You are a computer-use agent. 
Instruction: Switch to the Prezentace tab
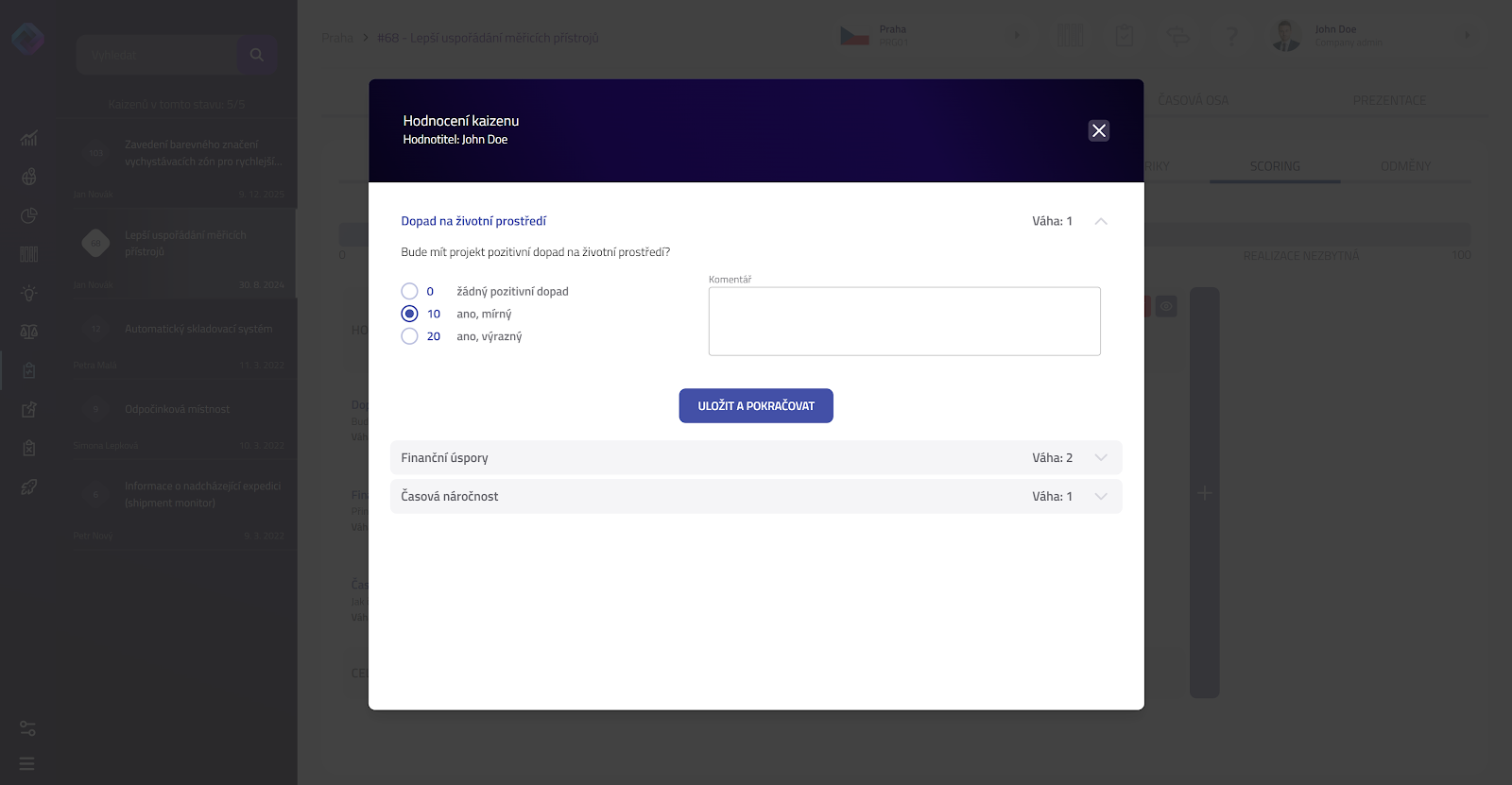click(x=1389, y=100)
